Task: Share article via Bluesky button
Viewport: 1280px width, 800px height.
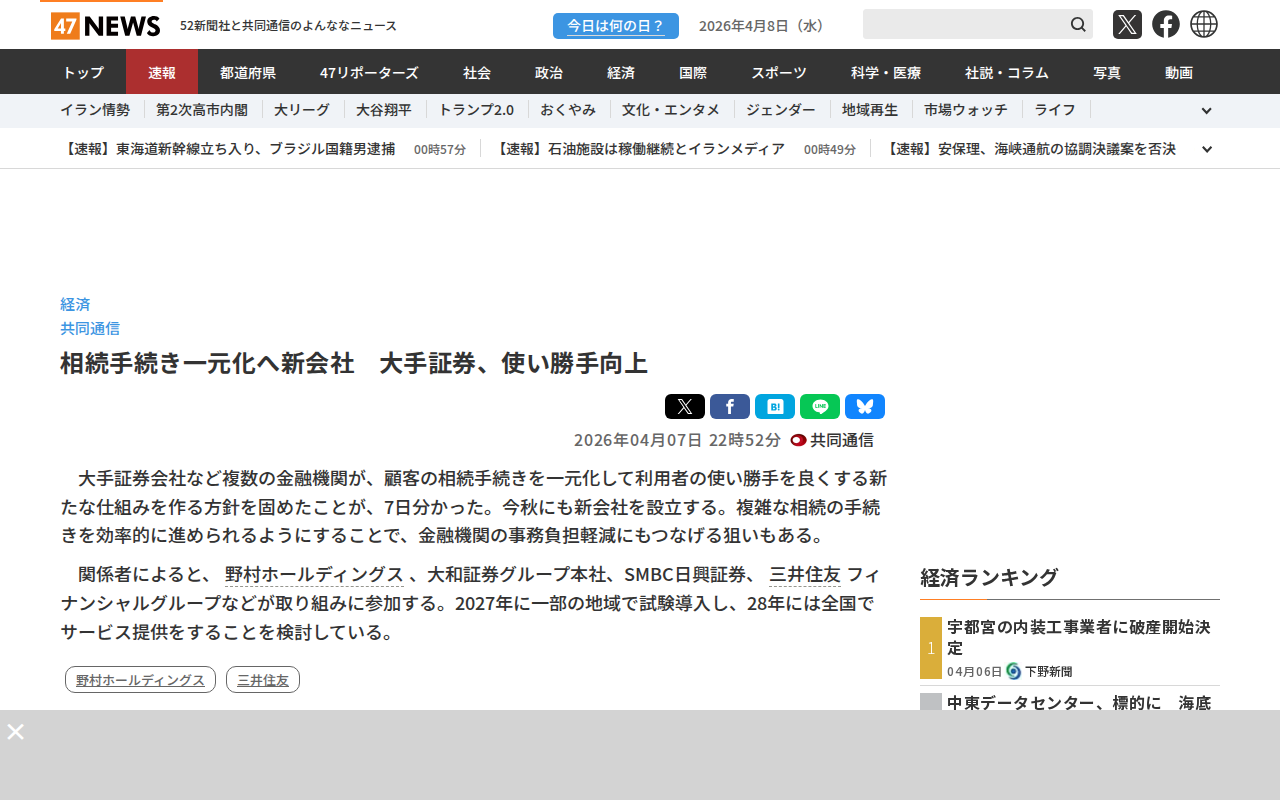Action: click(x=865, y=406)
